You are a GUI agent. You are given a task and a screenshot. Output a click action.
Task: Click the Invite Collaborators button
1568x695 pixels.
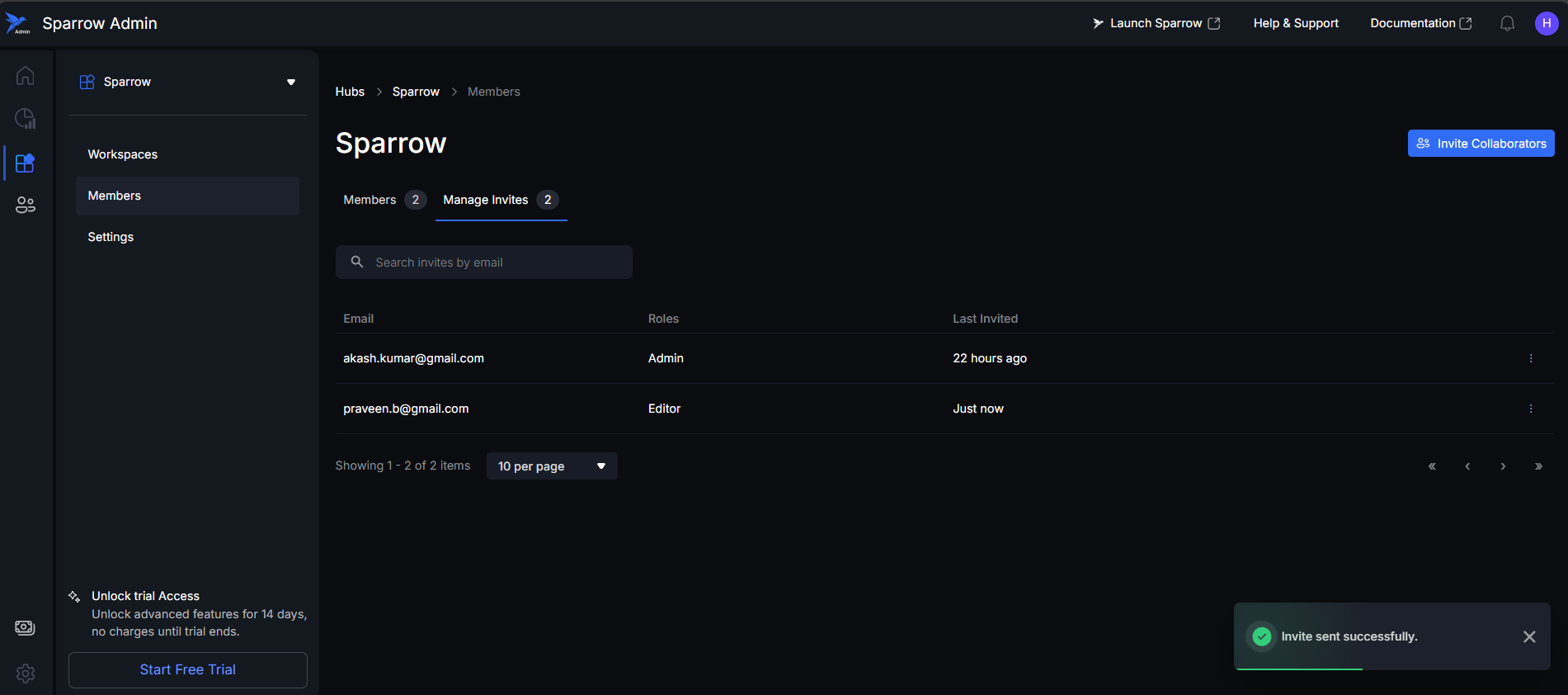1481,144
